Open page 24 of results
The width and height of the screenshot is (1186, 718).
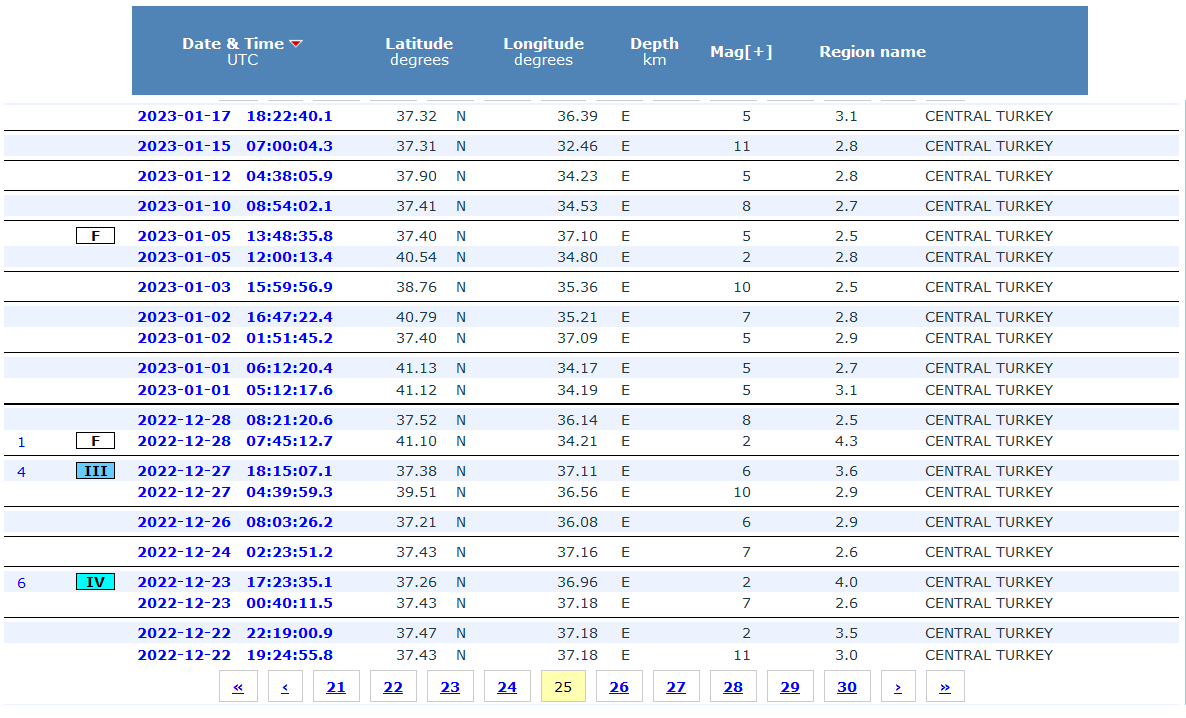pyautogui.click(x=507, y=687)
